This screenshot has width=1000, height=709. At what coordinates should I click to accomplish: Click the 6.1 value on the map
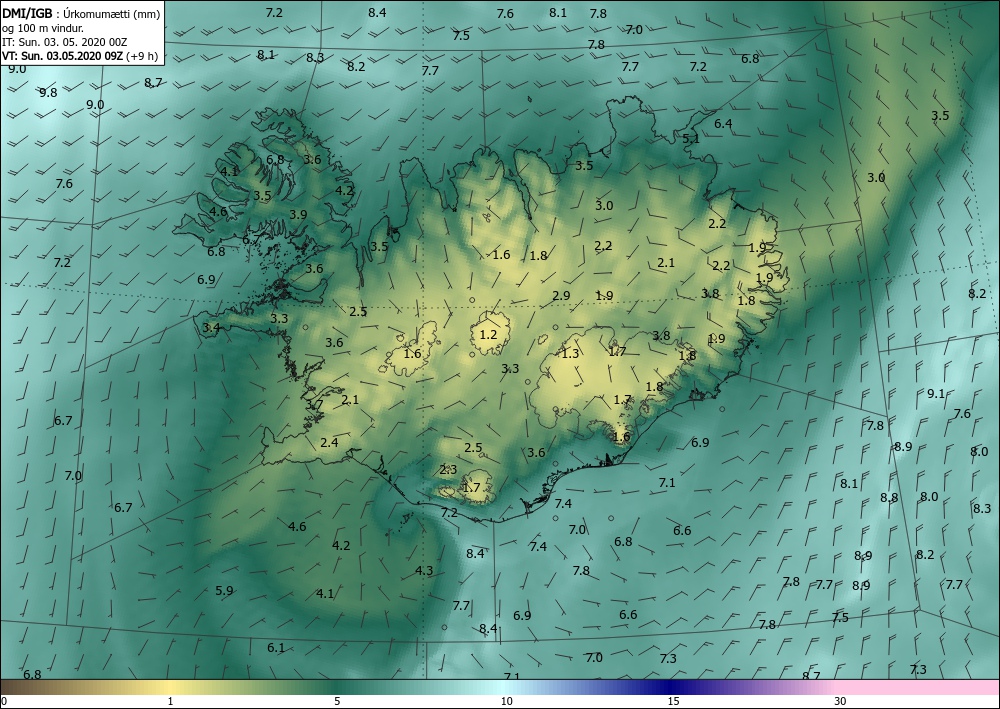(276, 648)
